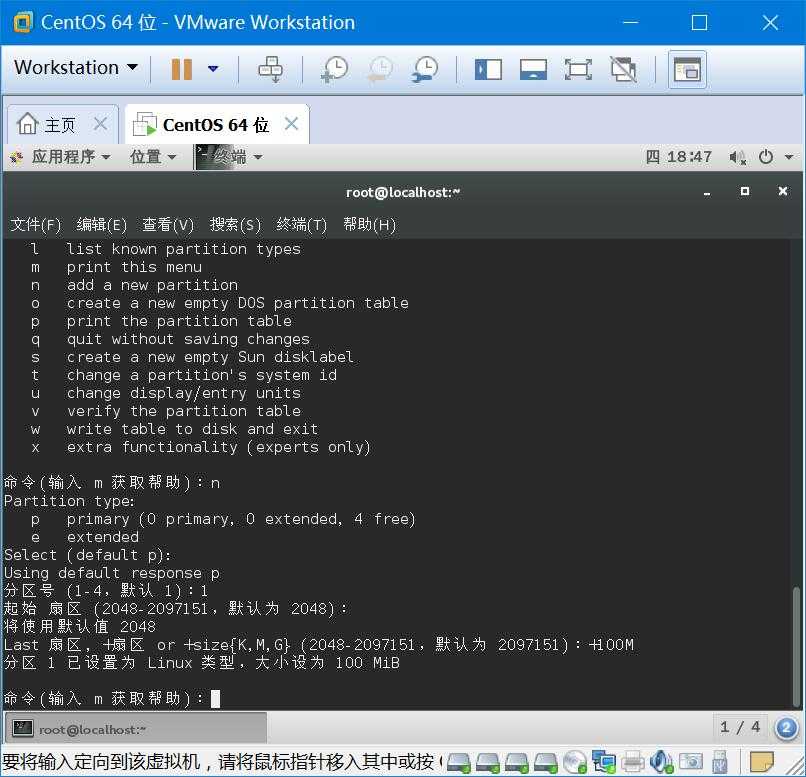
Task: Click 'Using default response p' line
Action: point(112,573)
